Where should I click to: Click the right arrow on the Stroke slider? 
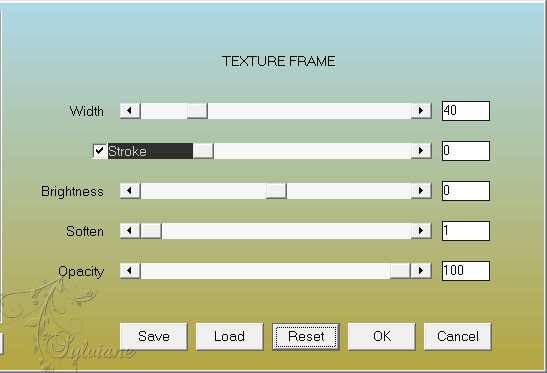pos(421,151)
